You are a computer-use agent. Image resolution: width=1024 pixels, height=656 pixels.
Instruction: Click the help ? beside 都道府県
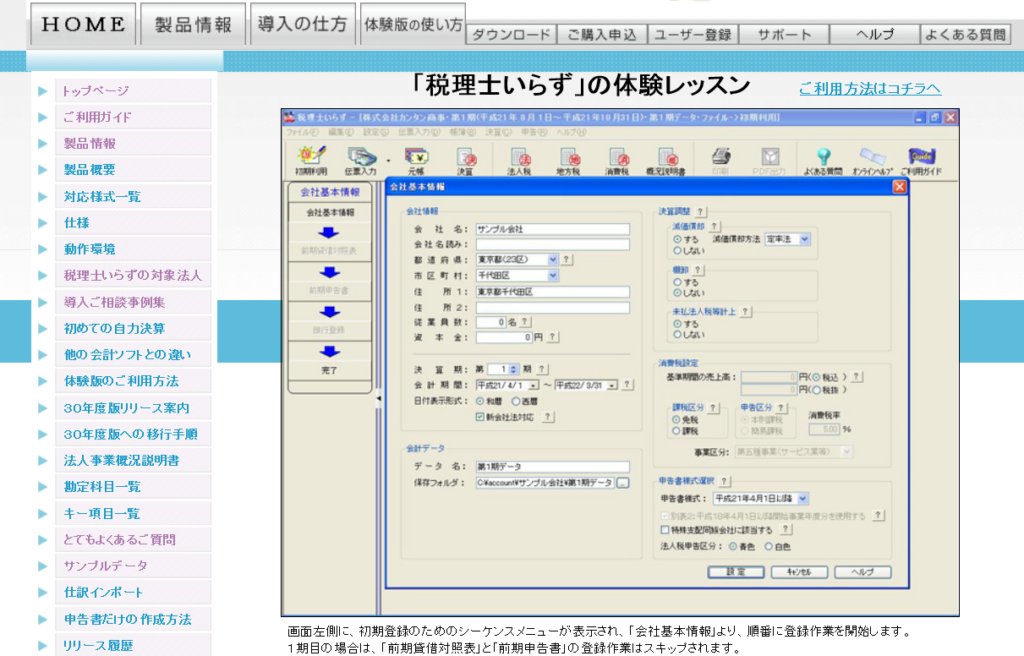click(x=566, y=259)
